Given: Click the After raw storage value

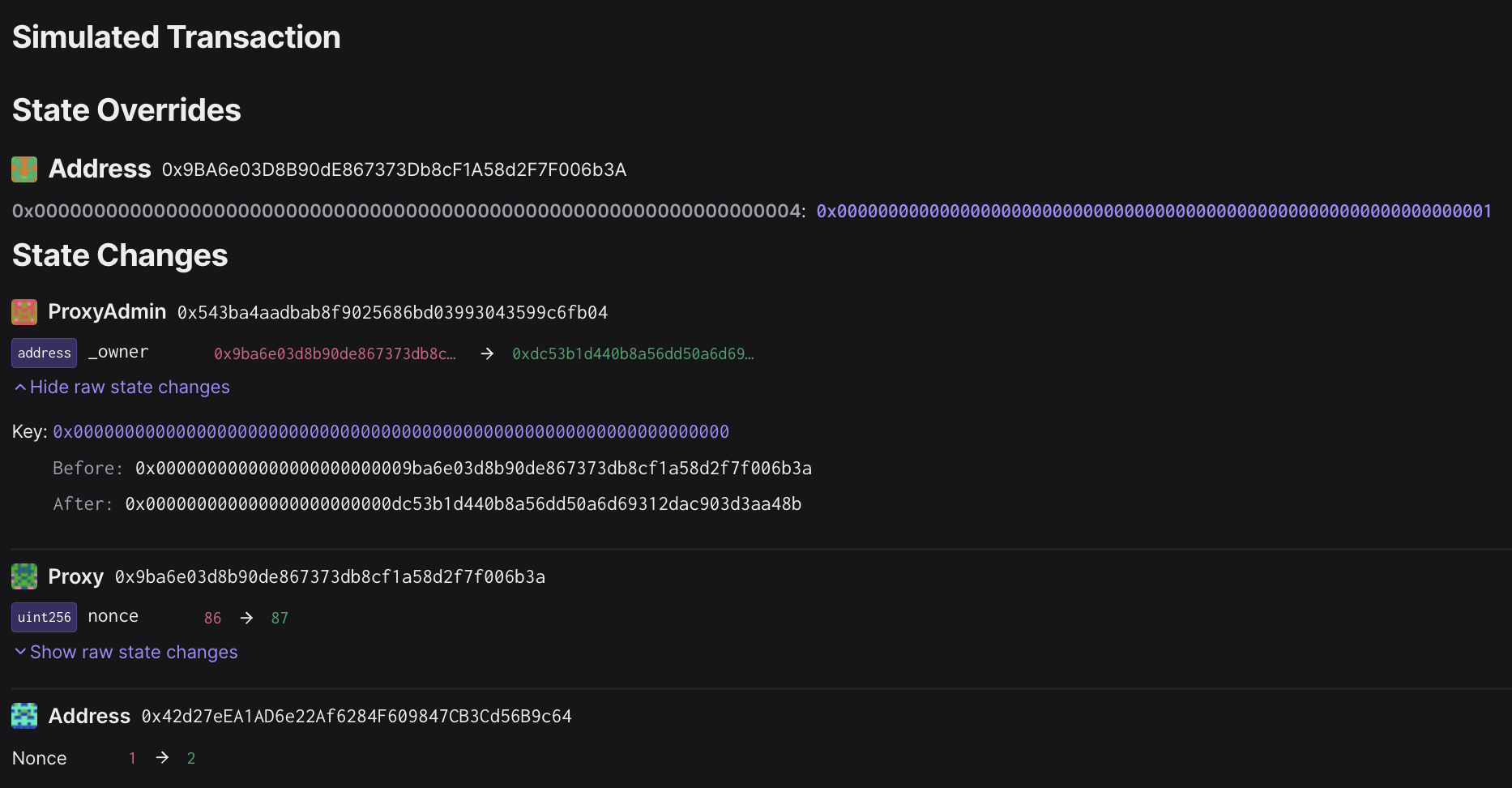Looking at the screenshot, I should (x=463, y=504).
